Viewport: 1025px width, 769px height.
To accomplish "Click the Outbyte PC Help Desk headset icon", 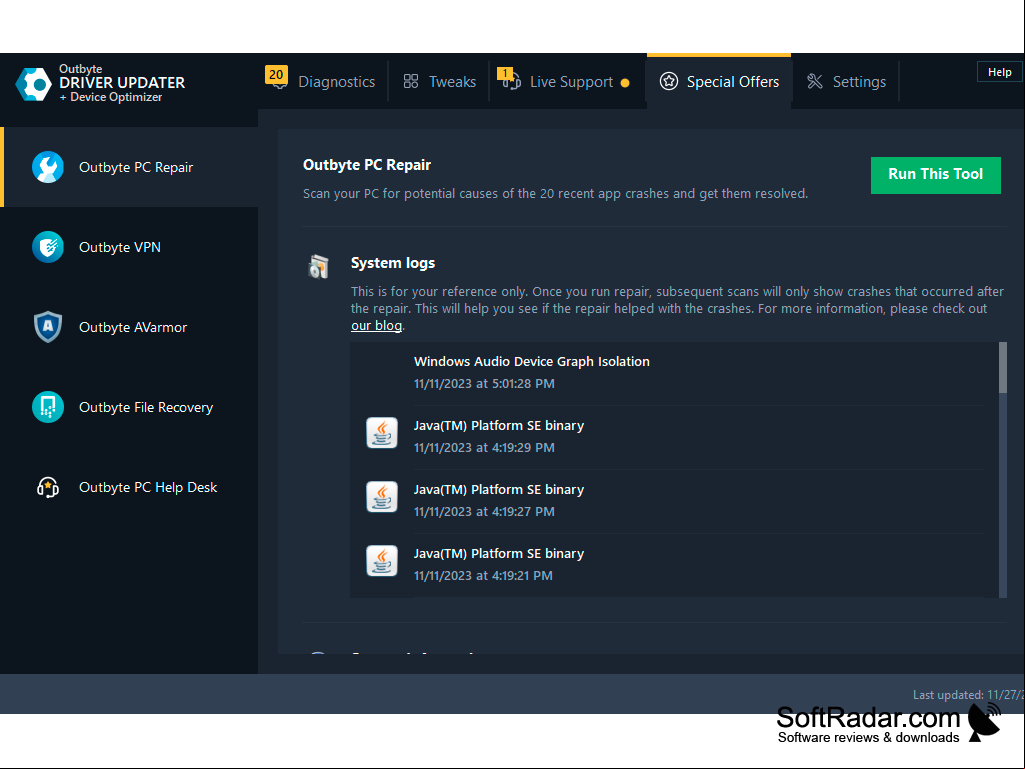I will tap(48, 487).
